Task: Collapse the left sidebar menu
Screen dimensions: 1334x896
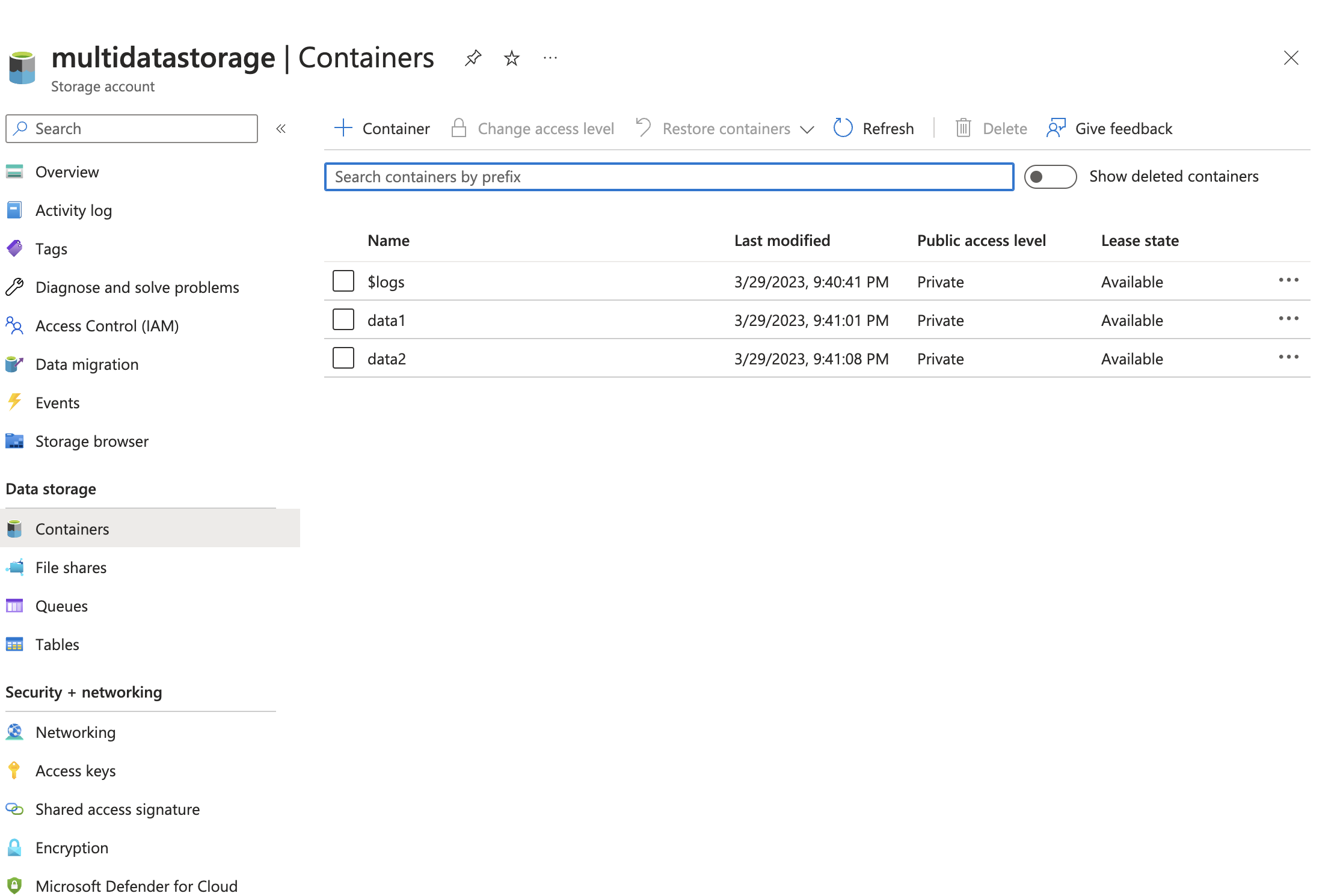Action: click(281, 129)
